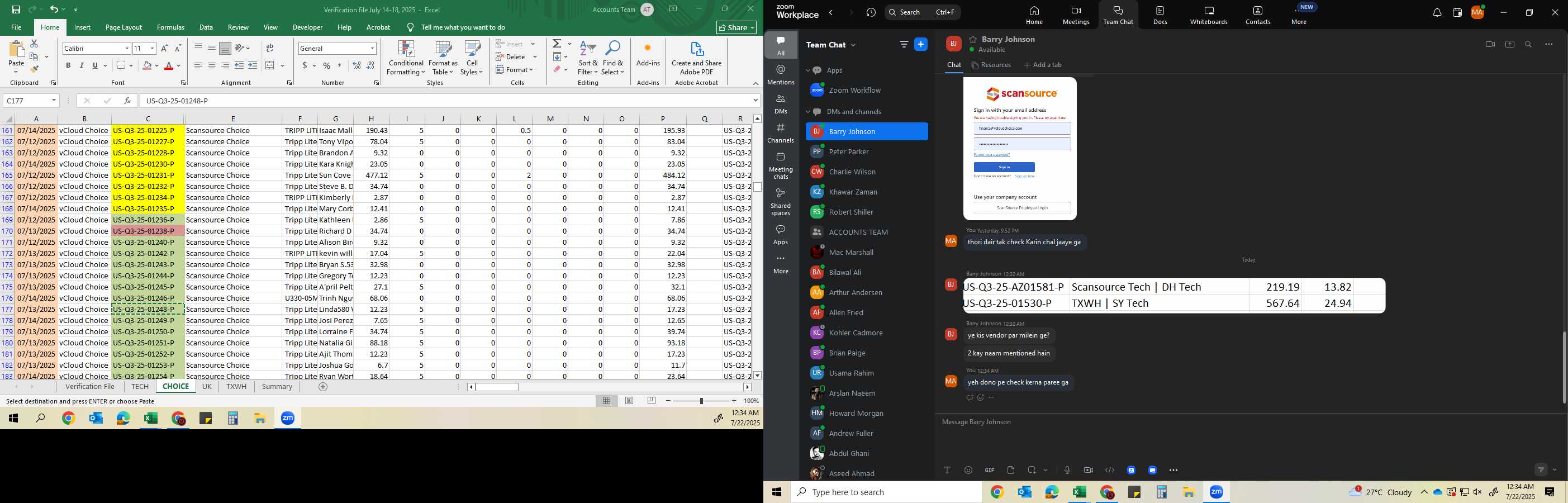
Task: Save the Excel workbook using the disk icon
Action: 16,9
